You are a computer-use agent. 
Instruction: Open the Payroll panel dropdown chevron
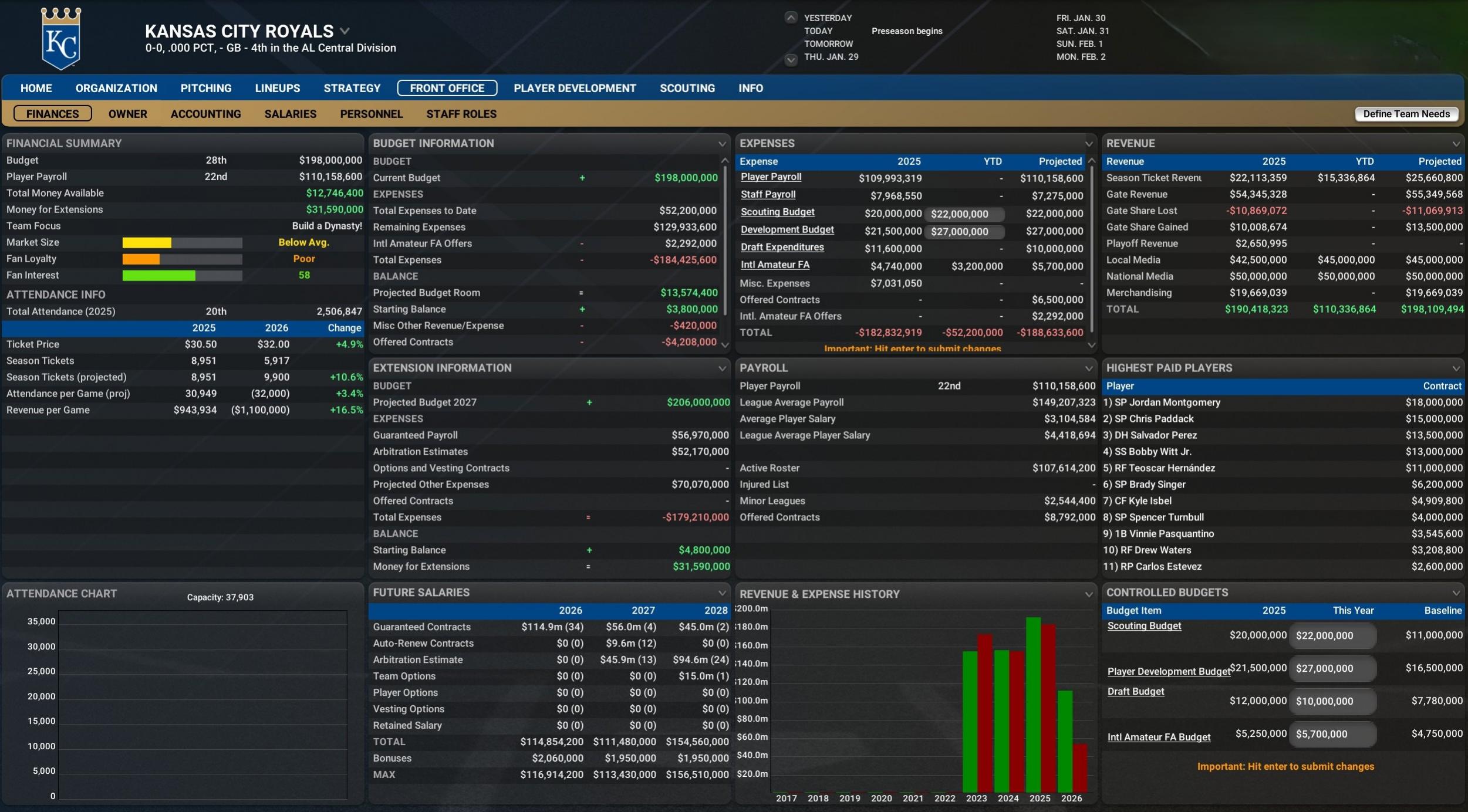click(x=1089, y=368)
